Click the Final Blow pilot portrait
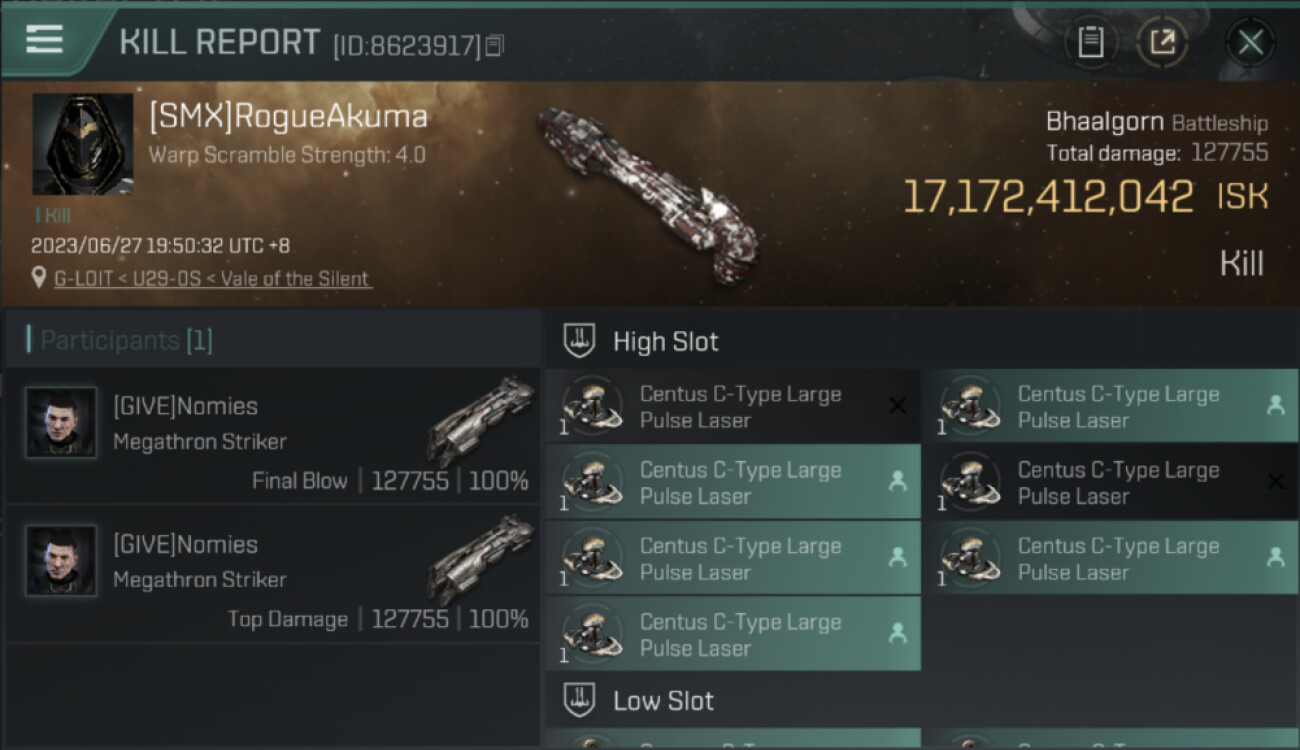The width and height of the screenshot is (1300, 750). coord(61,422)
